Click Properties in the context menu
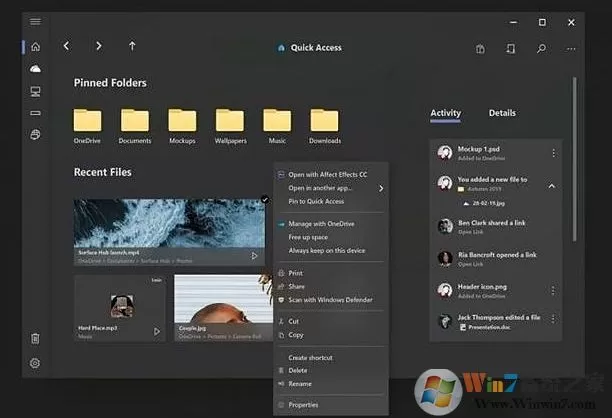The width and height of the screenshot is (612, 418). pyautogui.click(x=303, y=405)
